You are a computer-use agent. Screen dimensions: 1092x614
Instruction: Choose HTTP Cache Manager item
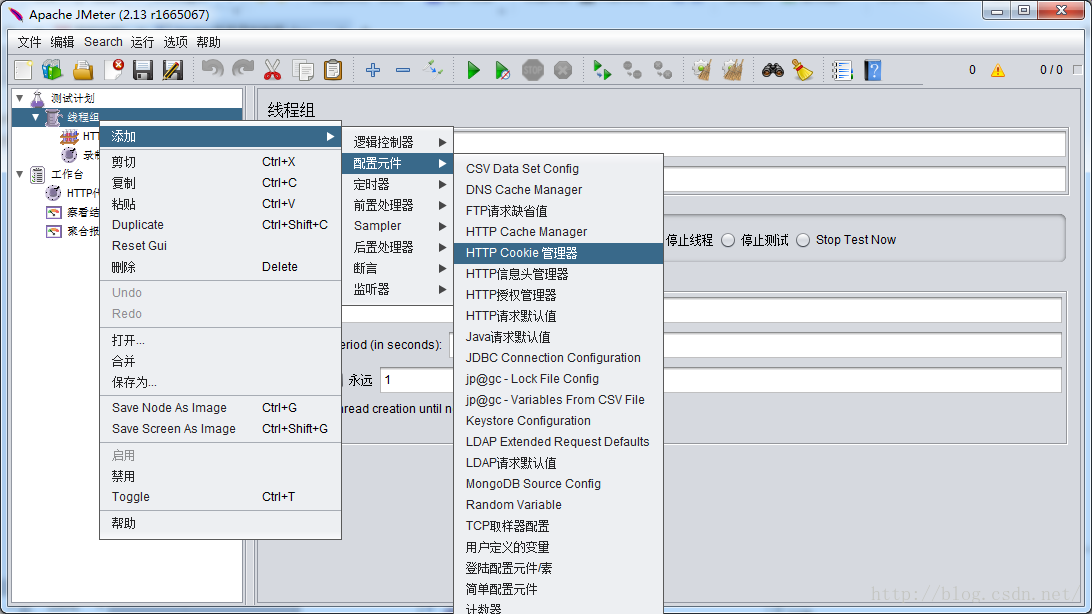pyautogui.click(x=559, y=232)
